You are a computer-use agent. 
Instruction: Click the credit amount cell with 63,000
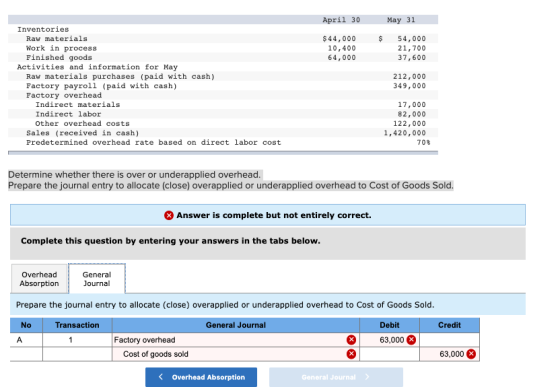[450, 354]
